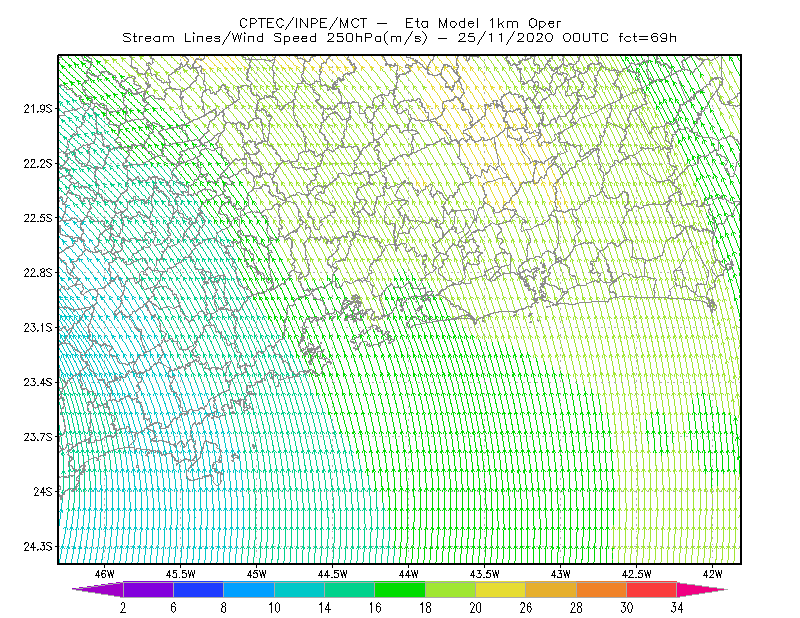Click the 44W longitude axis label
The image size is (800, 618).
[x=409, y=574]
